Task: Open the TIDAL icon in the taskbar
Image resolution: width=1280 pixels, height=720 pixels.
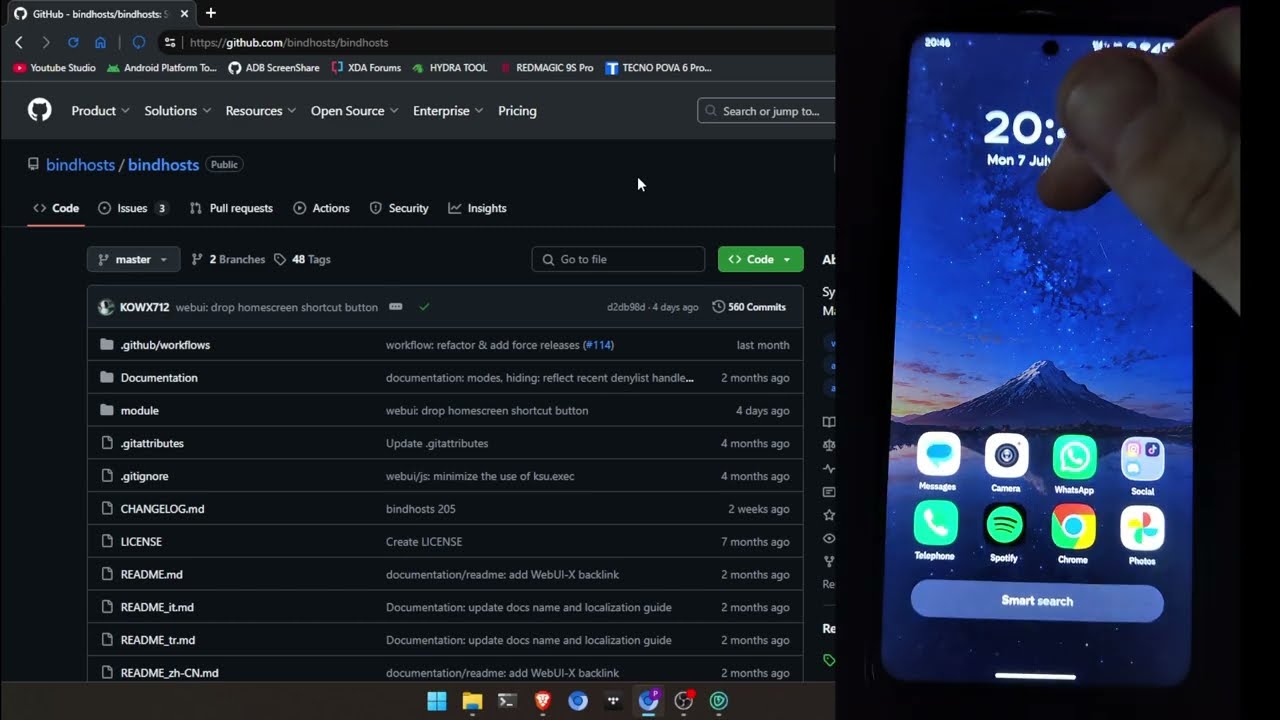Action: click(613, 701)
